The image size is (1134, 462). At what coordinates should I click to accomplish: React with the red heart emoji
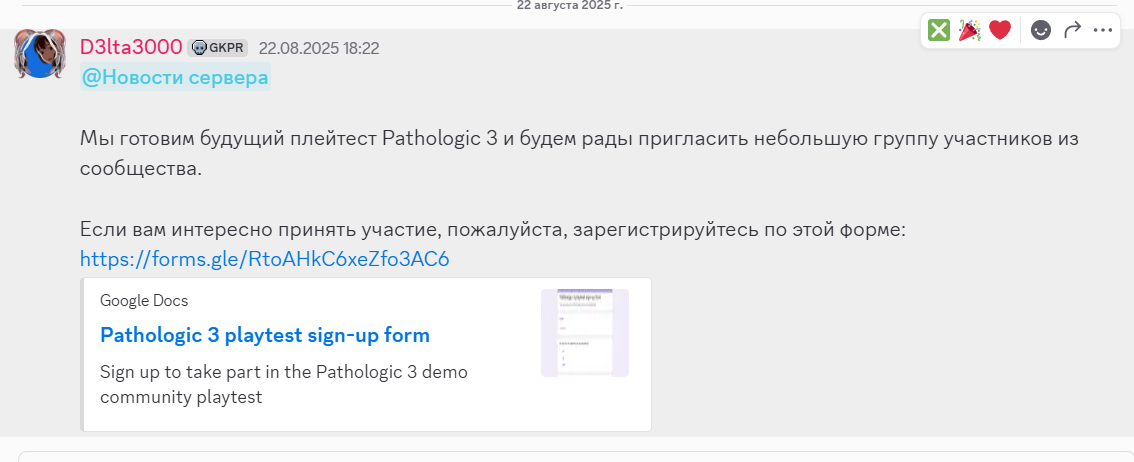(x=999, y=30)
